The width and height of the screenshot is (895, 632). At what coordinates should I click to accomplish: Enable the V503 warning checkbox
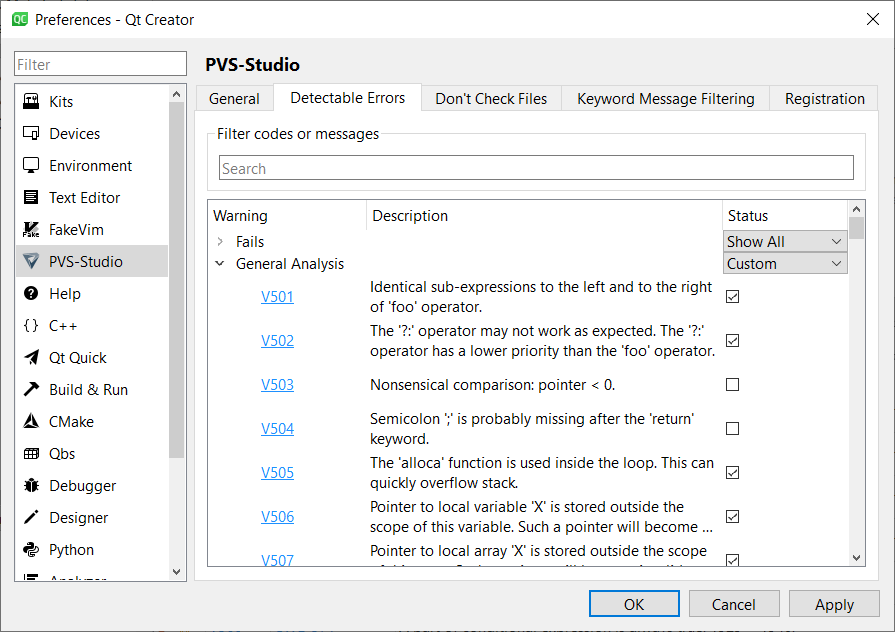point(734,384)
